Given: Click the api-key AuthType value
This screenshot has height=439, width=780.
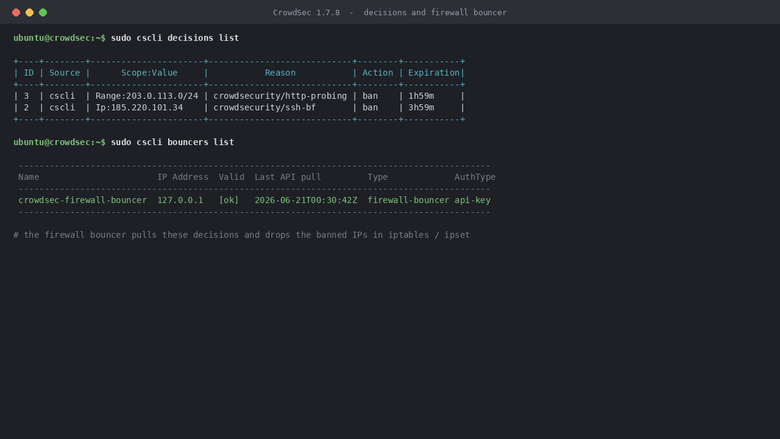Looking at the screenshot, I should click(x=473, y=200).
